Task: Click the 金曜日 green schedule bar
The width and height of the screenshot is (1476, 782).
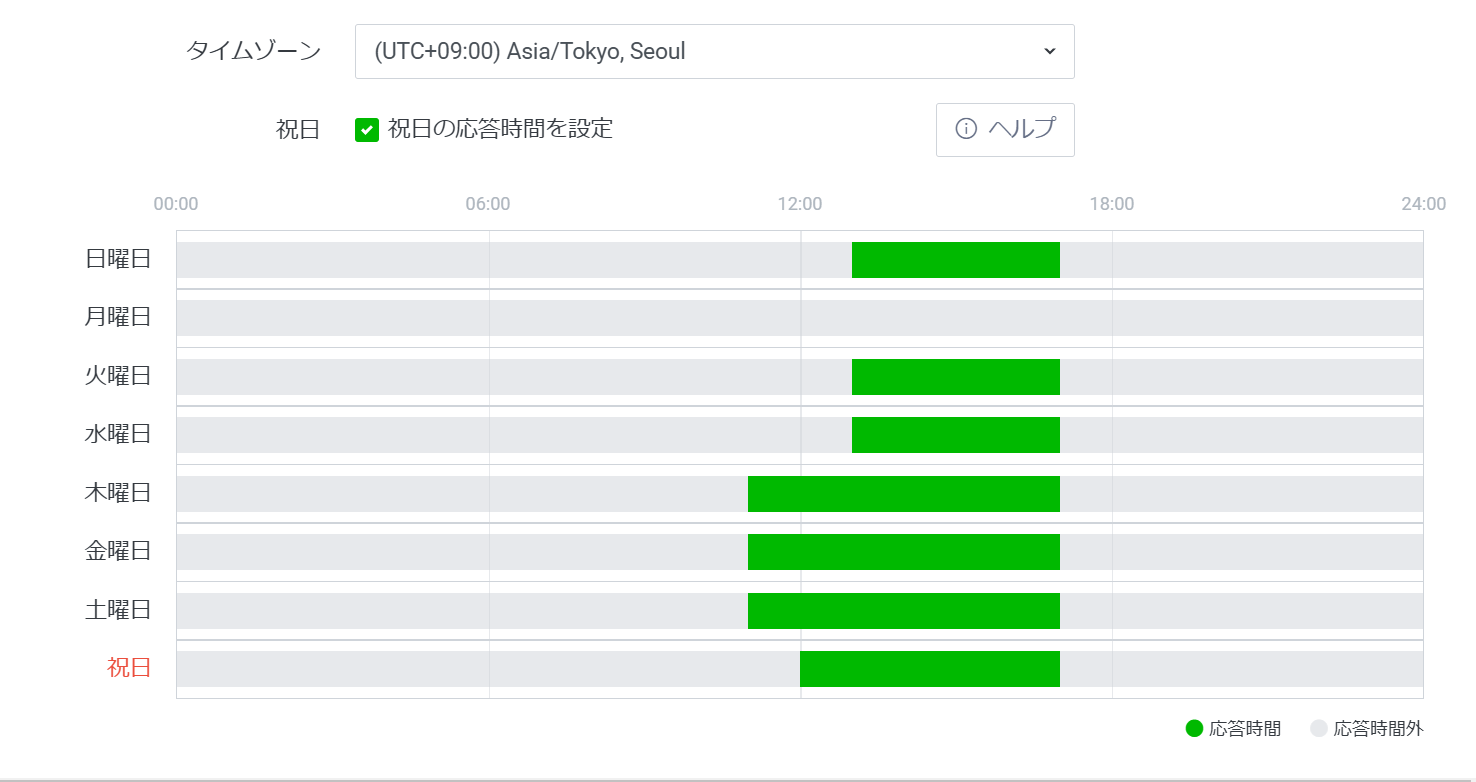Action: pyautogui.click(x=903, y=551)
